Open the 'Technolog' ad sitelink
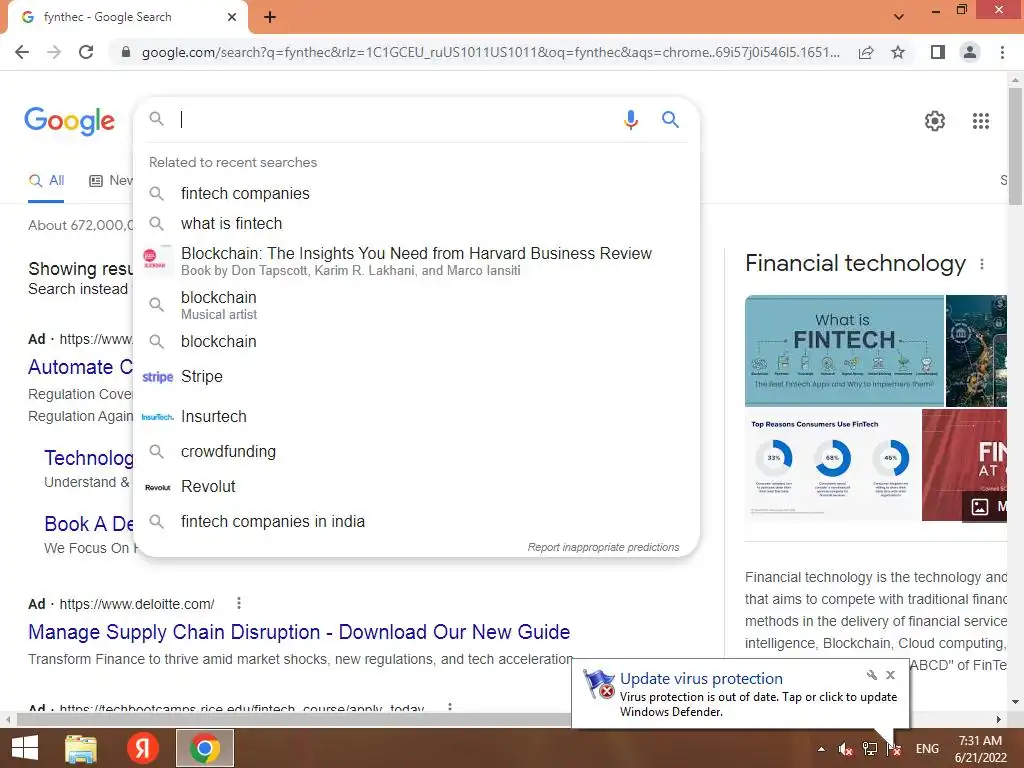This screenshot has height=768, width=1024. [89, 458]
